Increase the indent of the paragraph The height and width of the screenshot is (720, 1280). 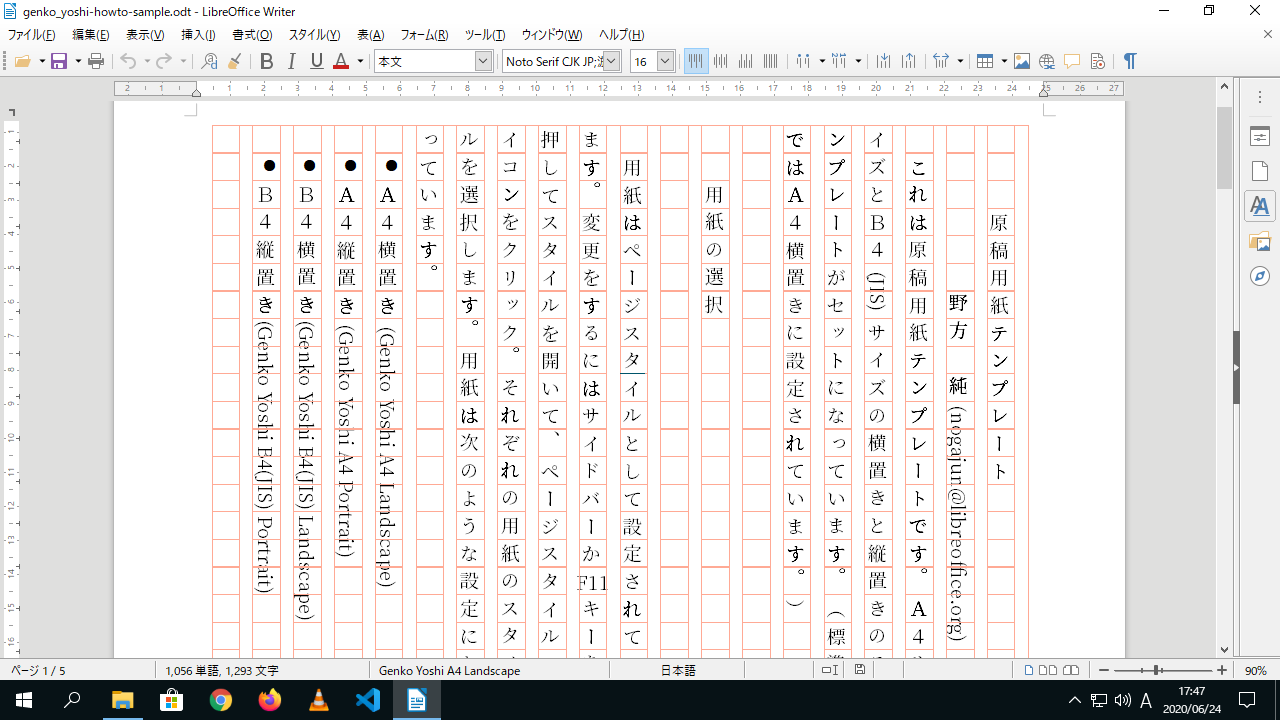point(884,61)
